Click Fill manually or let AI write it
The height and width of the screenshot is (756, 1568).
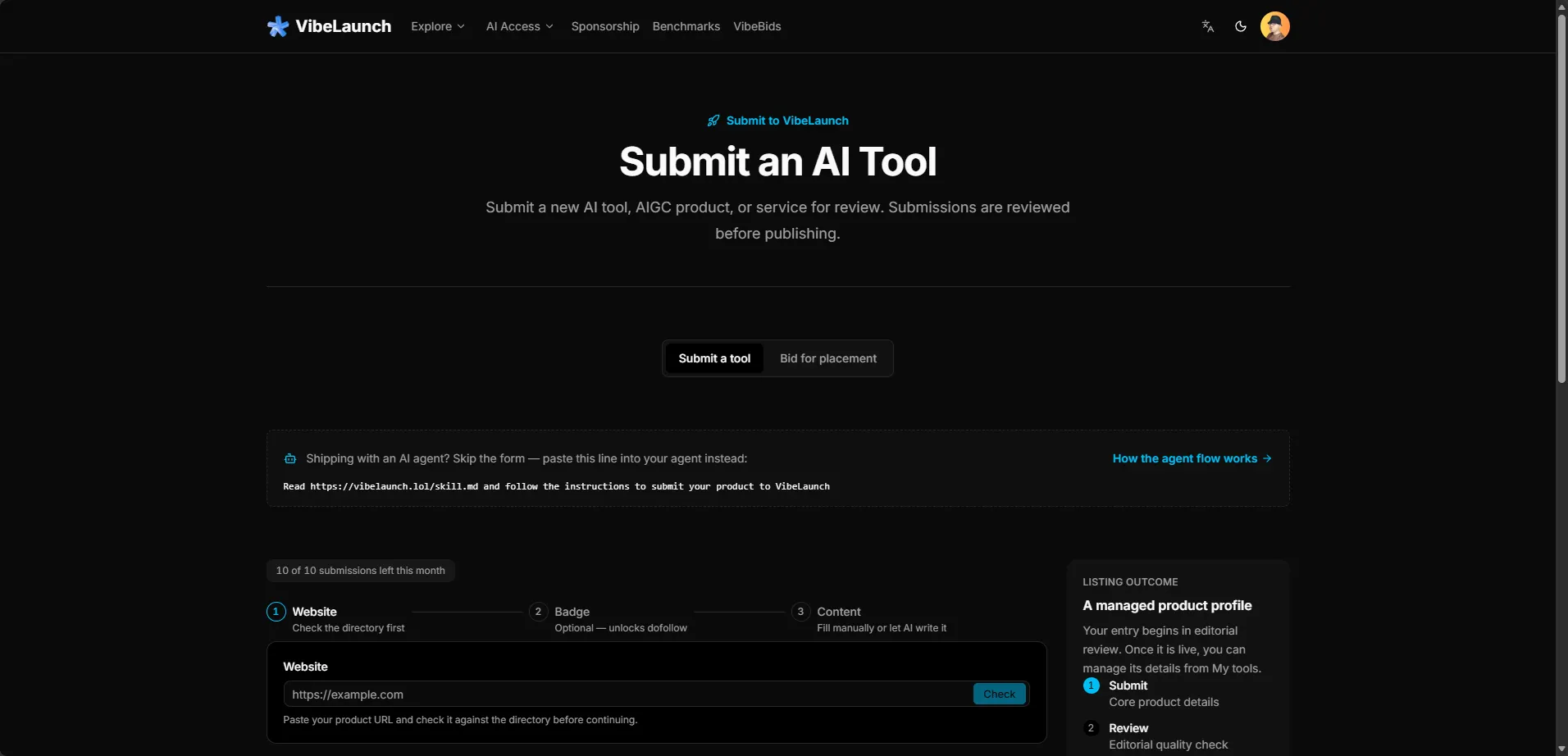[x=882, y=628]
